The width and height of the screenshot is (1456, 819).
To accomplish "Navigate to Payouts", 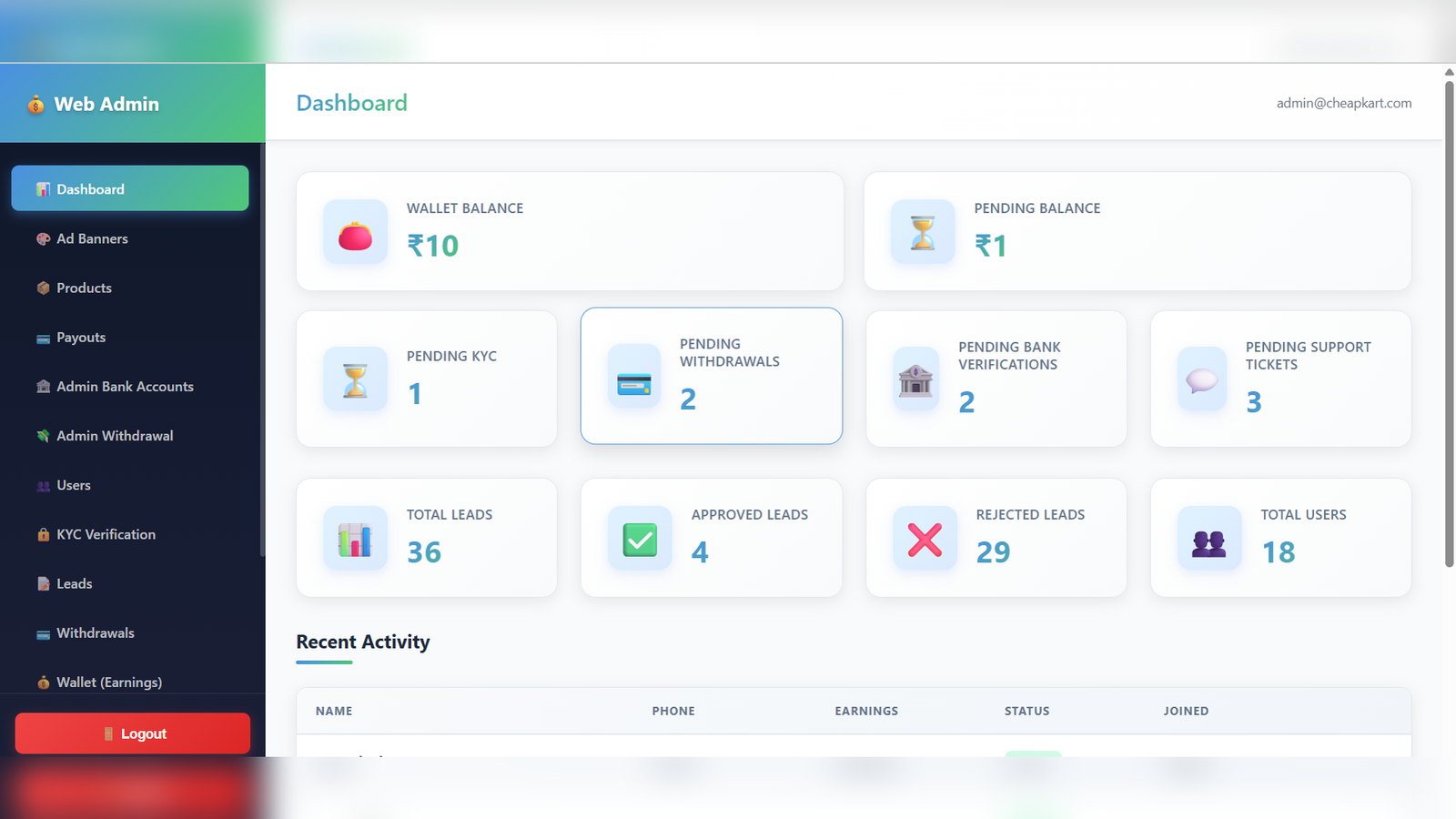I will pyautogui.click(x=130, y=337).
